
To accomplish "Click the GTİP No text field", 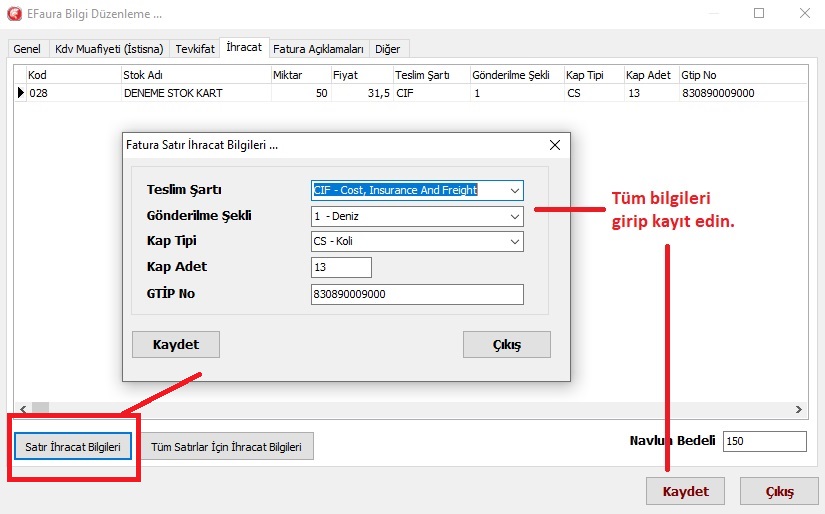I will (417, 294).
